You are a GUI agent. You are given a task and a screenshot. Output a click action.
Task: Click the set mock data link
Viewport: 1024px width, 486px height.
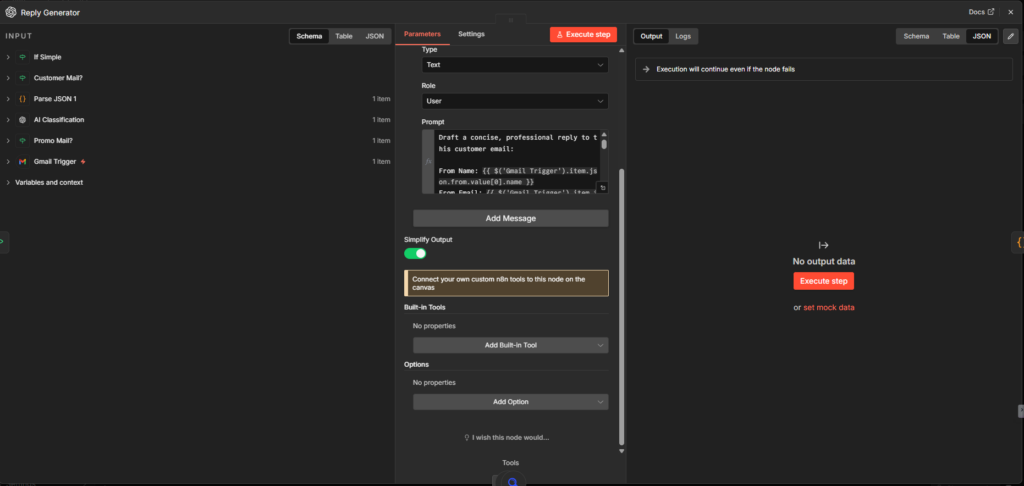tap(829, 307)
